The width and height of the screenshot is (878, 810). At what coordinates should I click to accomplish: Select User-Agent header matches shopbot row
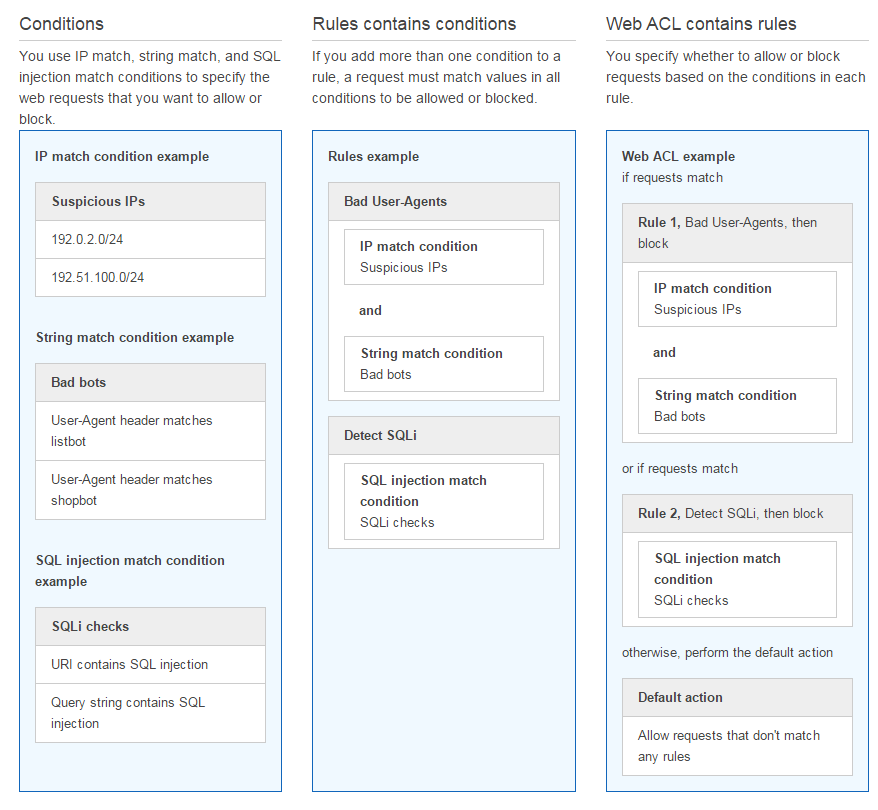pos(150,490)
